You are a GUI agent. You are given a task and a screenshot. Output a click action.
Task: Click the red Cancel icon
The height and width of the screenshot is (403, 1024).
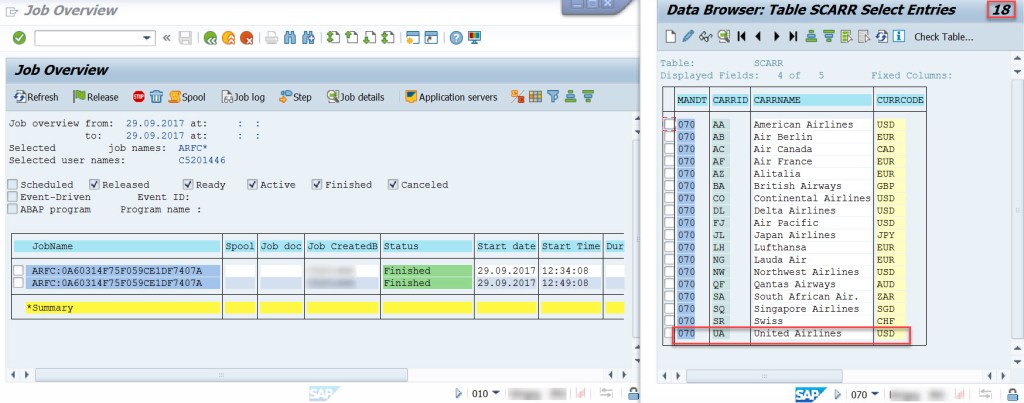pos(247,38)
